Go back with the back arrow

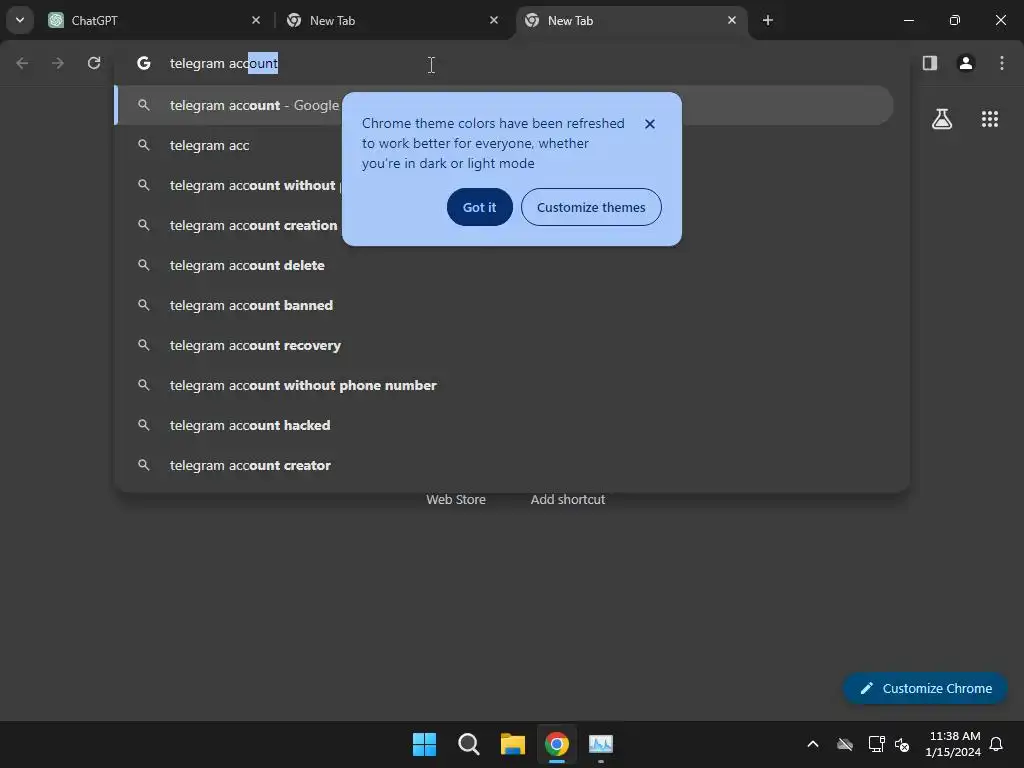(x=22, y=63)
